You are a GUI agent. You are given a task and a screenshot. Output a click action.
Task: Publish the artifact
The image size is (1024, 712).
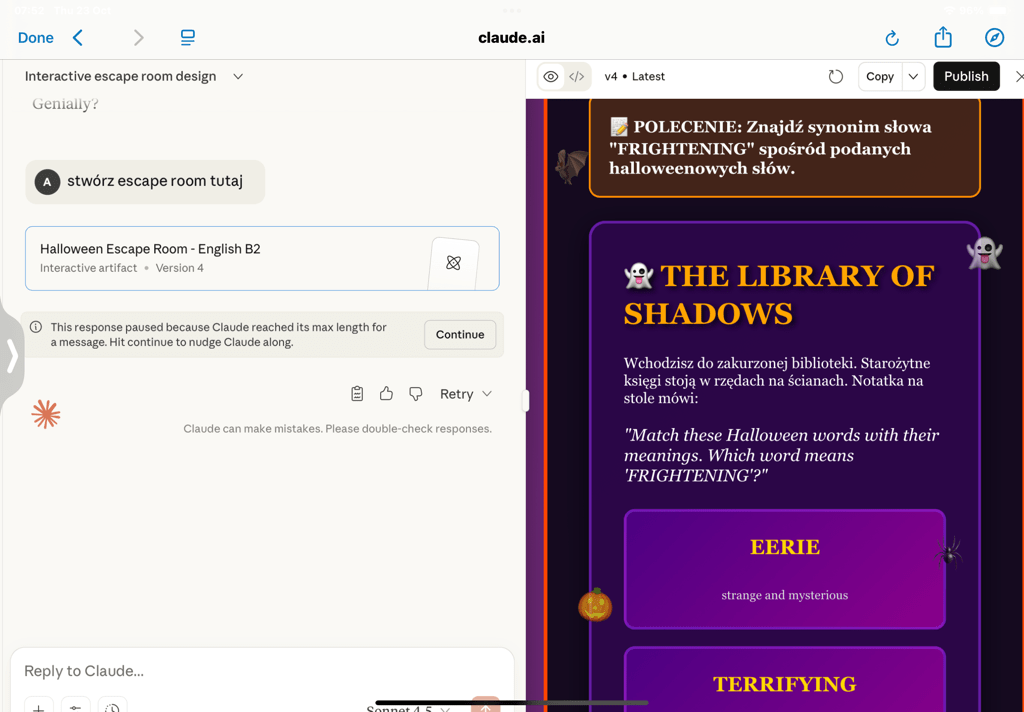tap(965, 77)
